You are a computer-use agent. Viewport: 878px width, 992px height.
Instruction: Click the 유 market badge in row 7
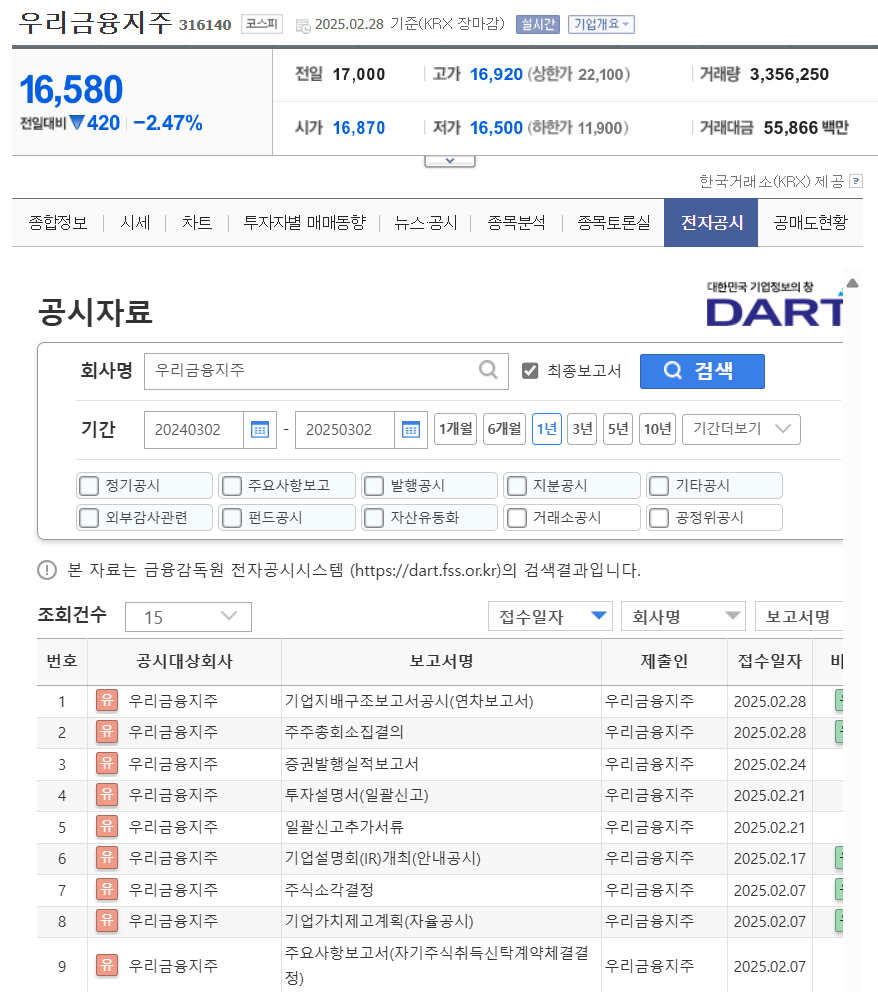(x=107, y=890)
